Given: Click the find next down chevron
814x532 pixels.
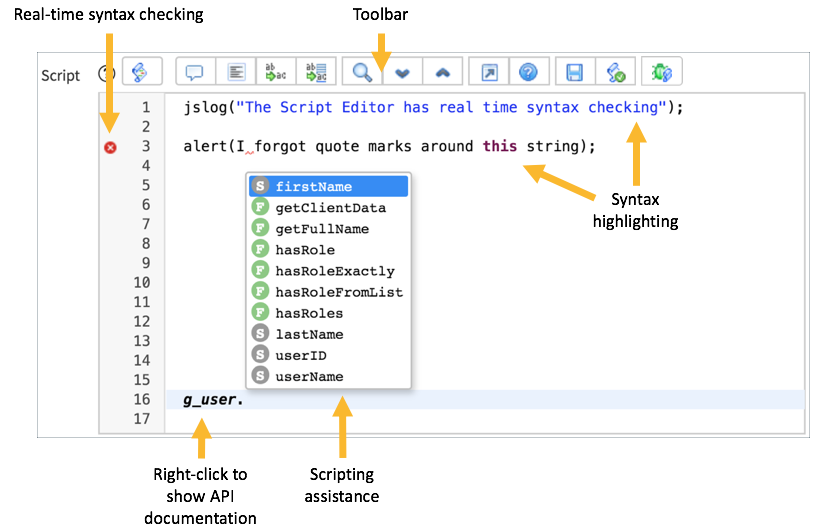Looking at the screenshot, I should point(402,73).
